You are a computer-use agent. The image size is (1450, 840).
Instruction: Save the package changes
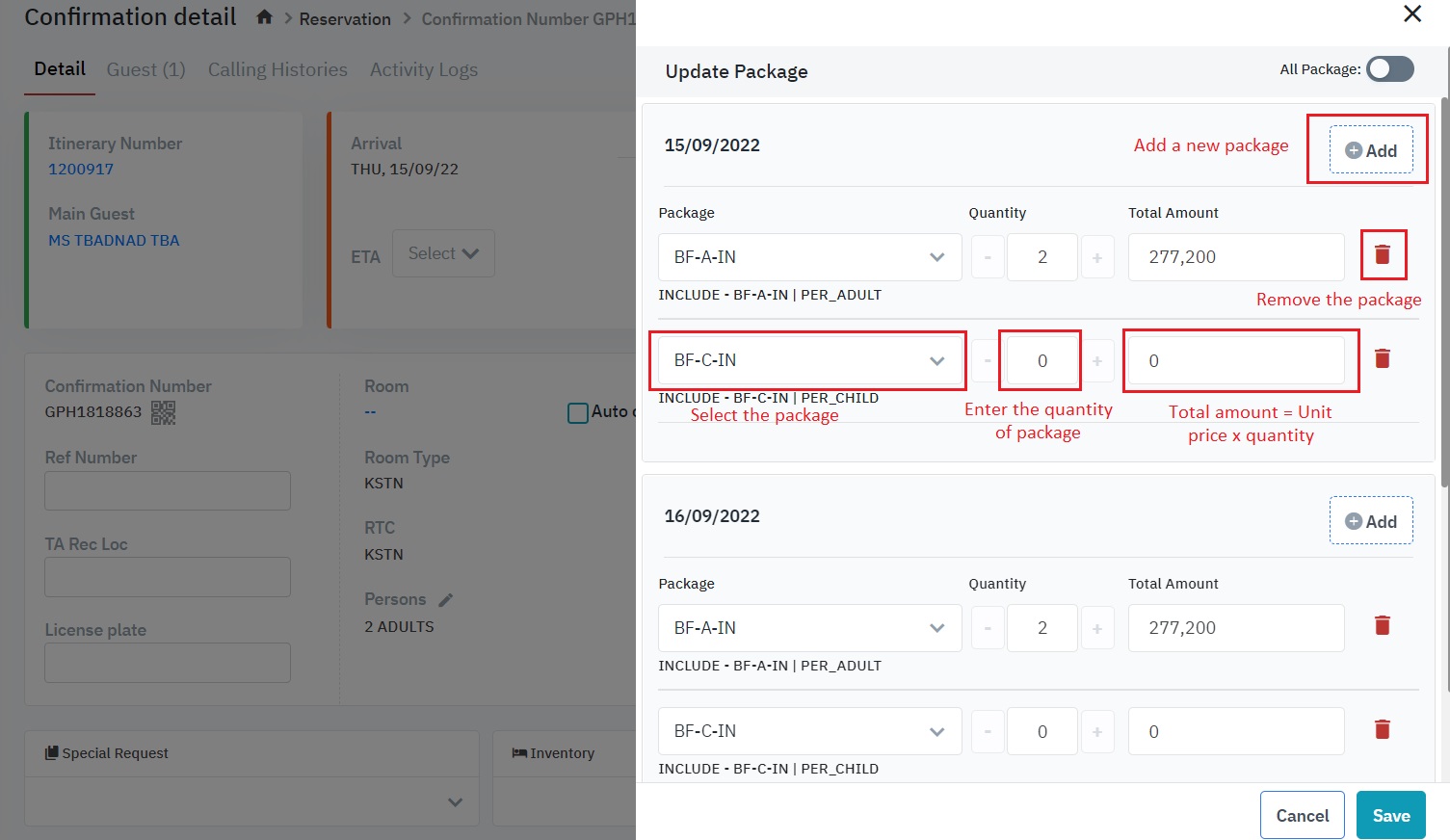[1390, 815]
